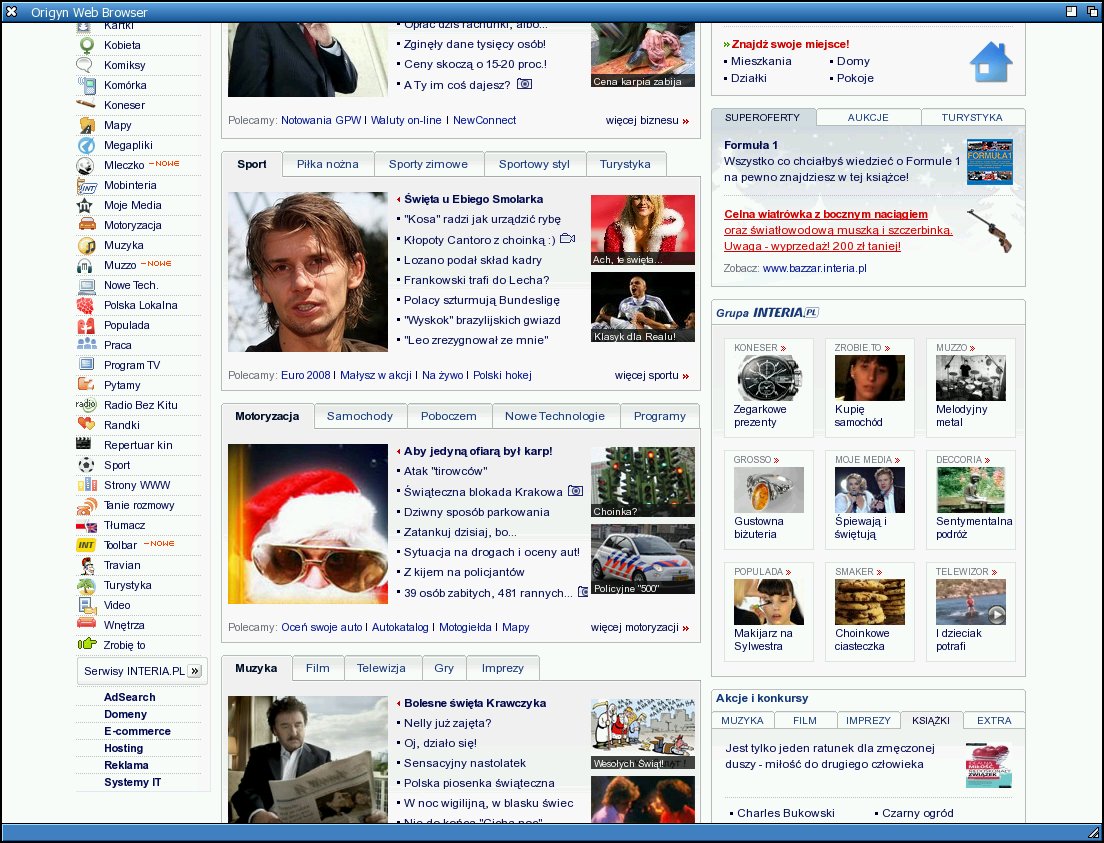Click the Sport soccer ball icon
Viewport: 1104px width, 843px height.
[x=86, y=466]
